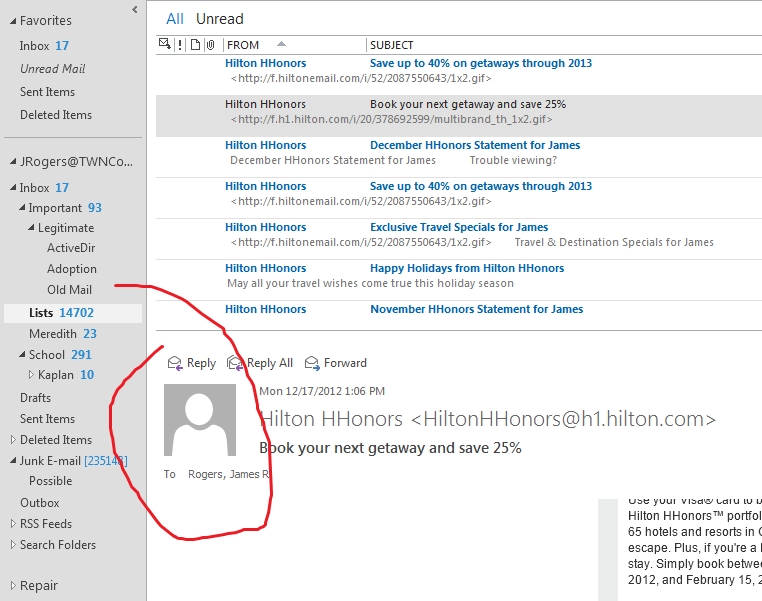
Task: Select the Lists 14702 folder
Action: coord(73,313)
